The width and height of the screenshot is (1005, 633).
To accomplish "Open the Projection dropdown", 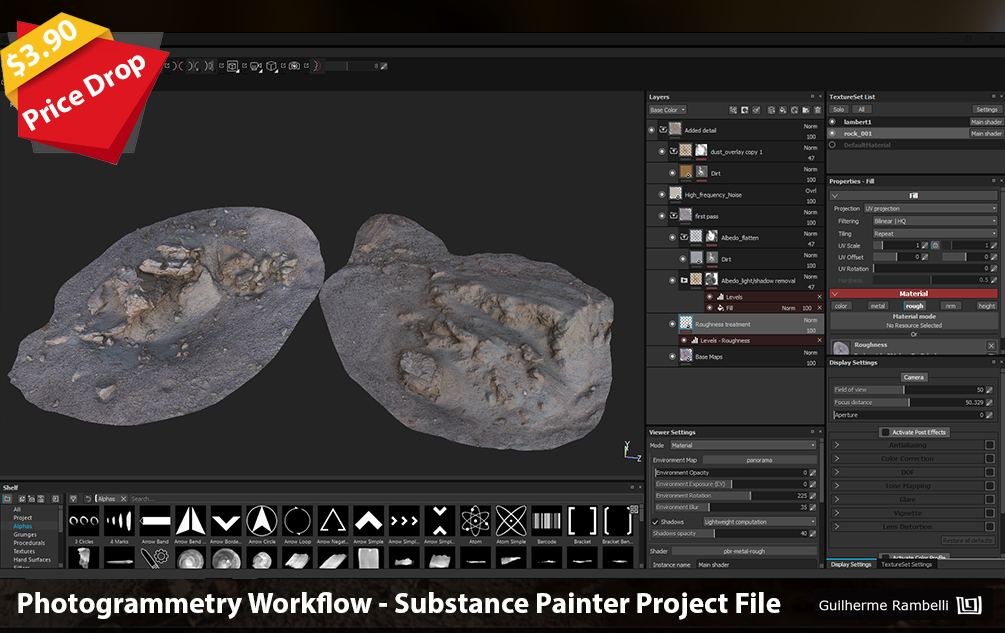I will [x=930, y=209].
